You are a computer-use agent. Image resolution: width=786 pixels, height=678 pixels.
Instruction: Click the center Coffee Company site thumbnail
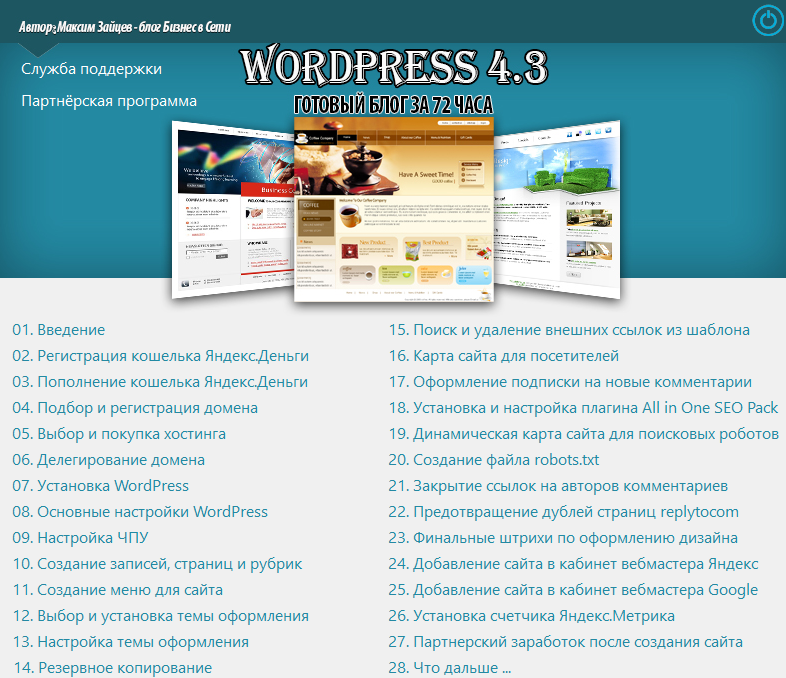[x=393, y=210]
